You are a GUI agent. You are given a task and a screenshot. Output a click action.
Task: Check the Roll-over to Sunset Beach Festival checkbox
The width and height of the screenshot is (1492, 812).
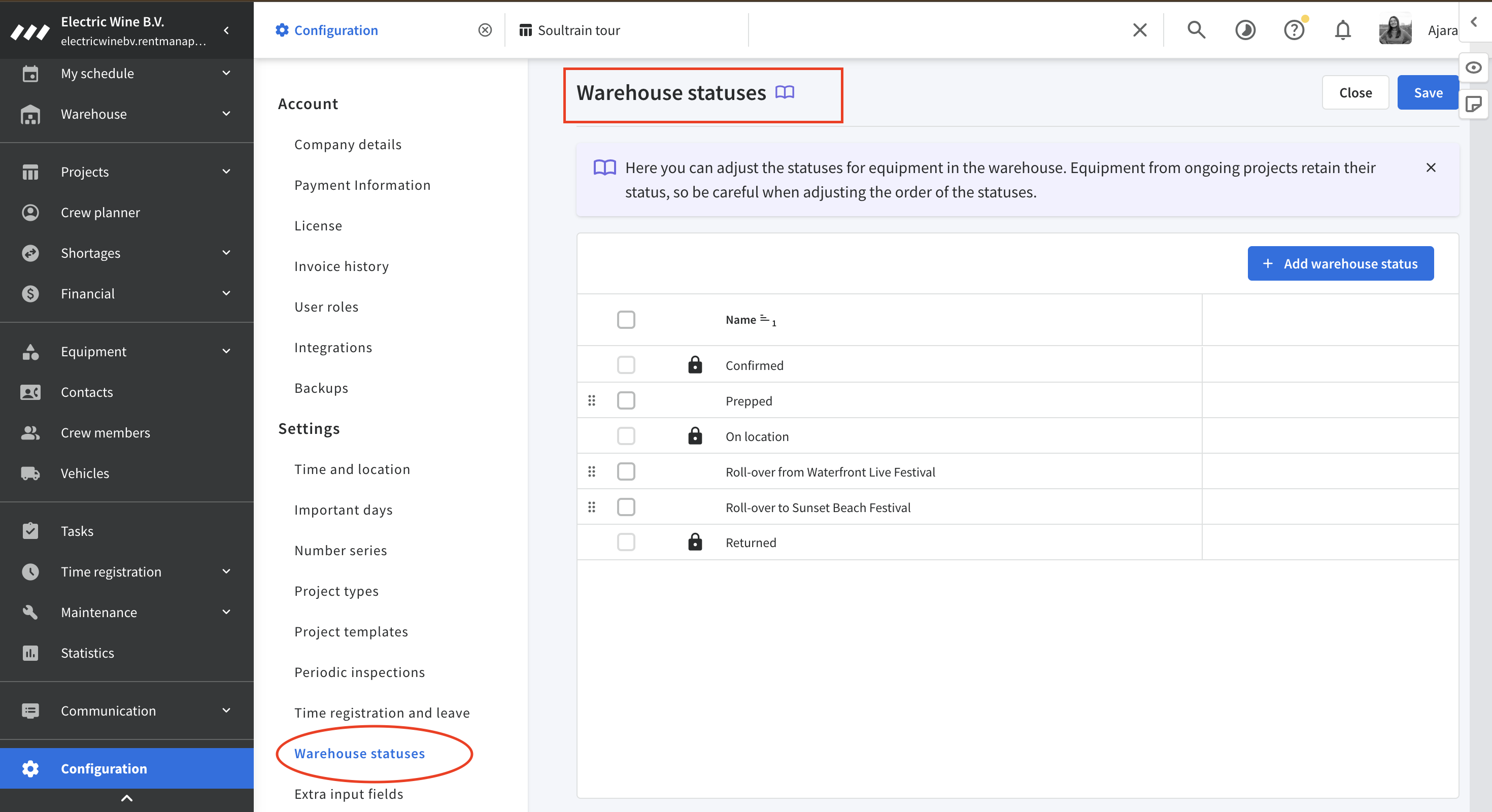pos(626,507)
